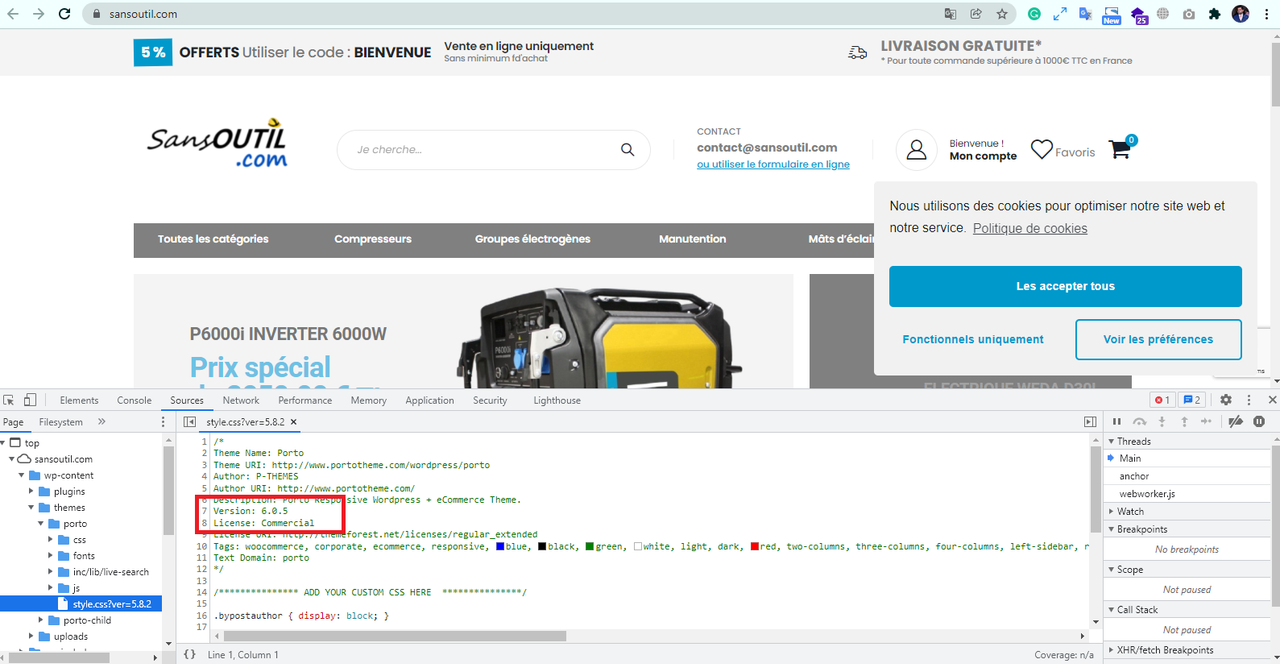Image resolution: width=1280 pixels, height=664 pixels.
Task: Open the Chrome profile avatar
Action: [x=1240, y=14]
